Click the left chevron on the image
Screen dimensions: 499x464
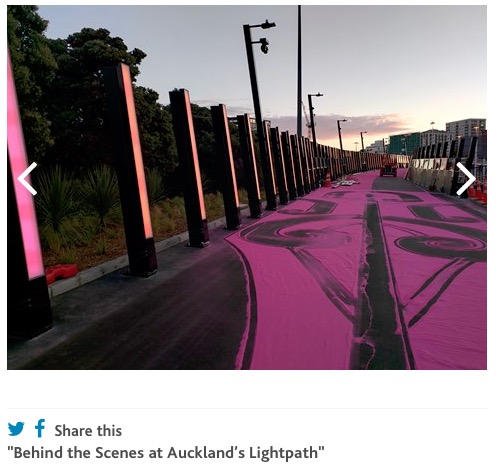coord(28,179)
